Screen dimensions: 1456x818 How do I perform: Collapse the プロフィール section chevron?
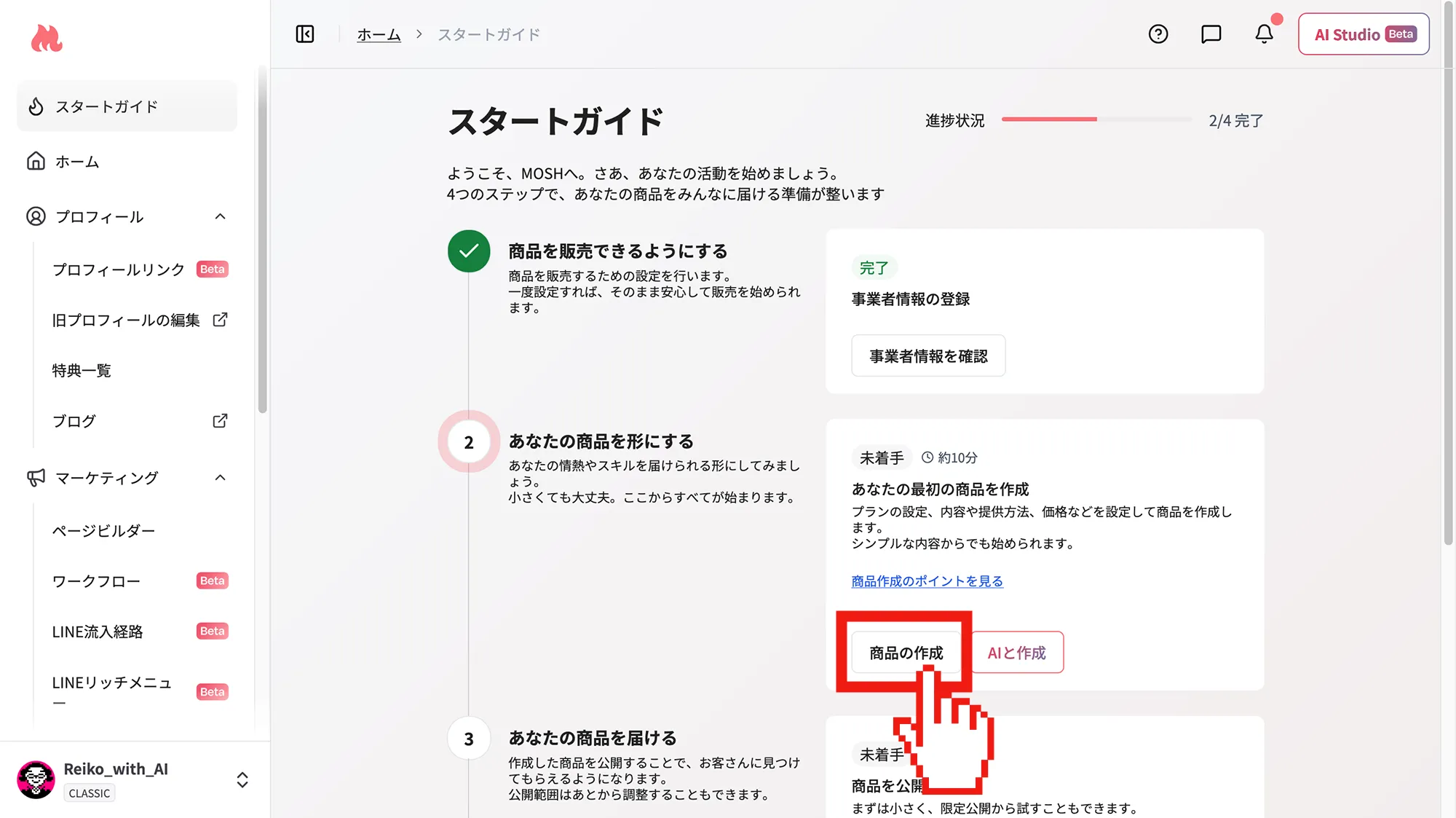pos(221,216)
